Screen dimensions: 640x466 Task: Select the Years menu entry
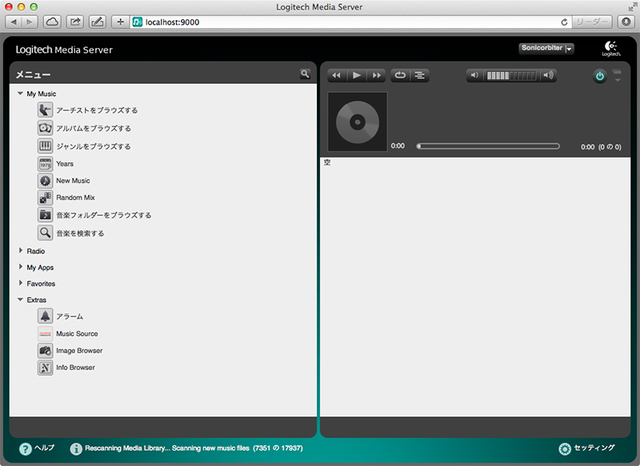[65, 164]
